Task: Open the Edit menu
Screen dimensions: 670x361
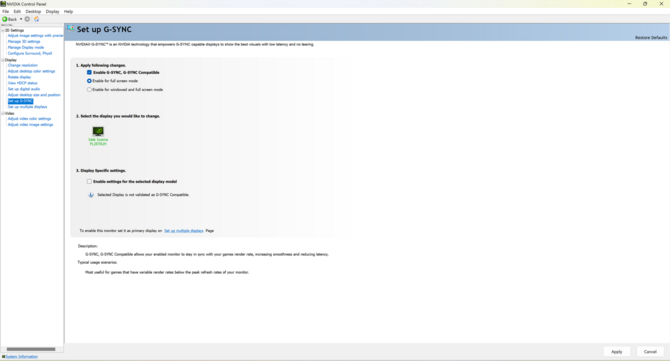Action: tap(17, 12)
